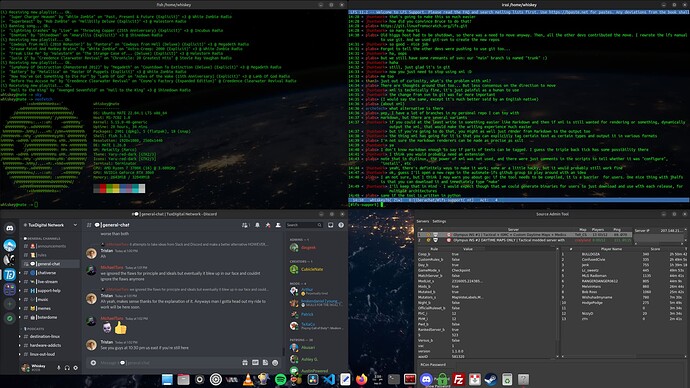Screen dimensions: 690x388
Task: Collapse the Podcasts category
Action: pyautogui.click(x=34, y=329)
